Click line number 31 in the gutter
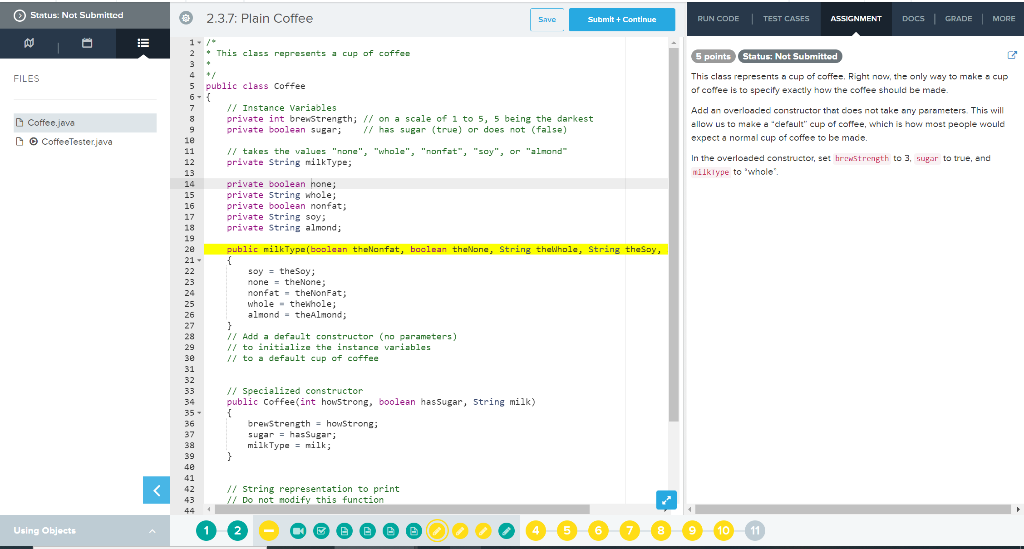 pyautogui.click(x=189, y=369)
